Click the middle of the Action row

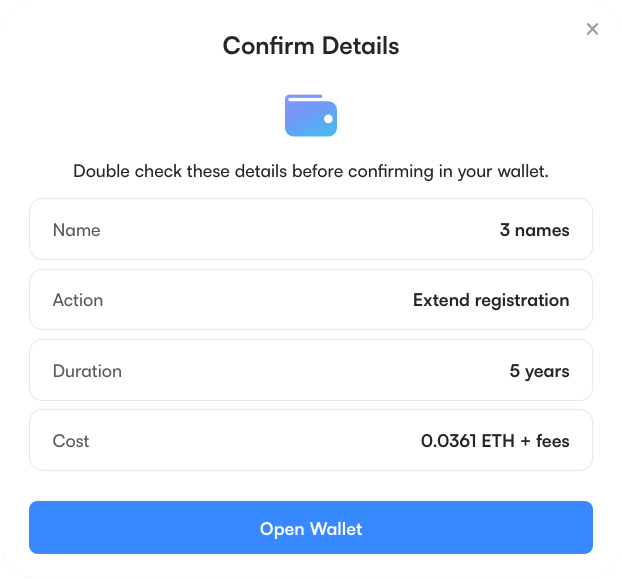coord(311,300)
